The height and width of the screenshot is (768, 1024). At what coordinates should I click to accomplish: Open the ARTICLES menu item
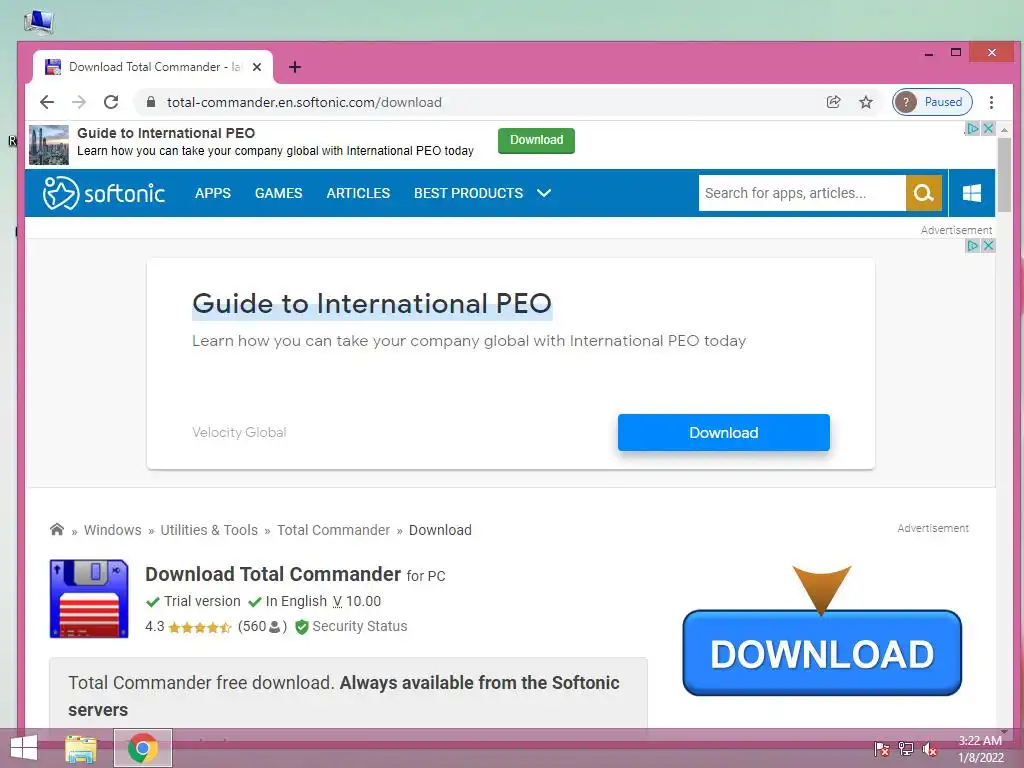(358, 193)
